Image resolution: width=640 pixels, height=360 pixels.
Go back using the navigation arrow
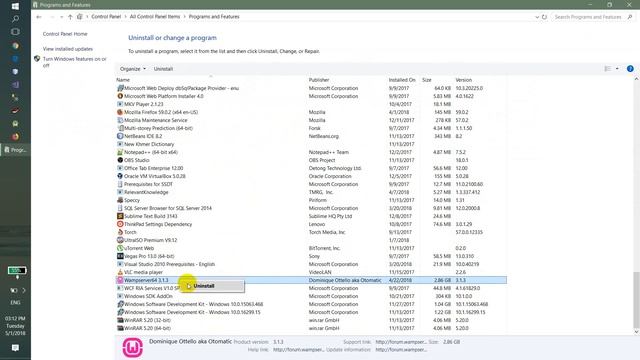click(x=39, y=17)
